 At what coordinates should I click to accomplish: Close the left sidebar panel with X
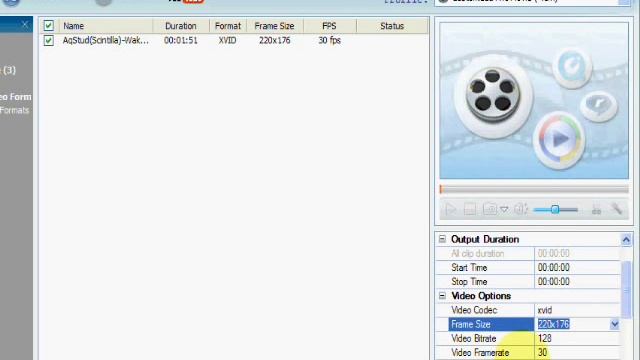[25, 24]
